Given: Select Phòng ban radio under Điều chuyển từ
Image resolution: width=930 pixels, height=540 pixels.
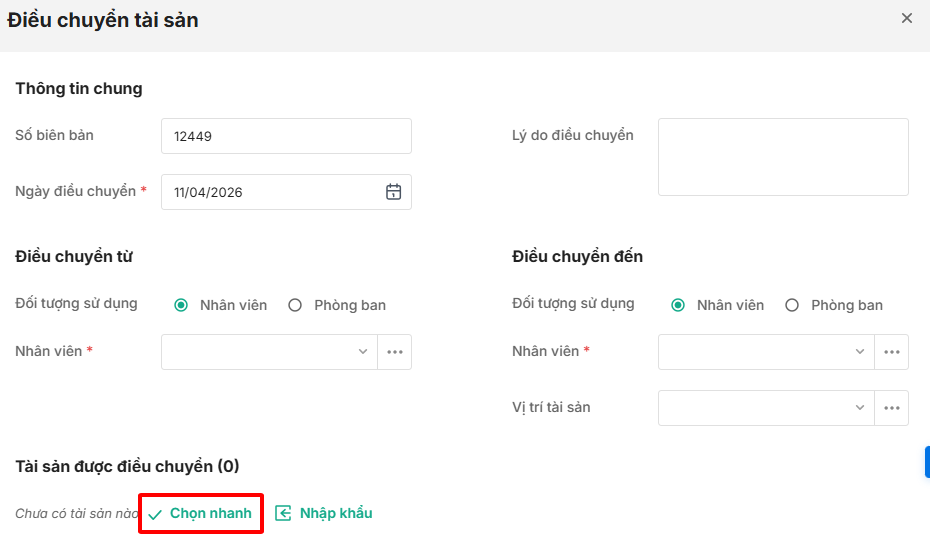Looking at the screenshot, I should 295,305.
